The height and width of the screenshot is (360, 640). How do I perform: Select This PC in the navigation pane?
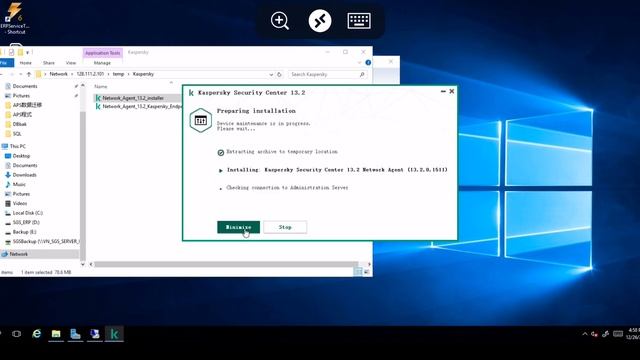[18, 146]
